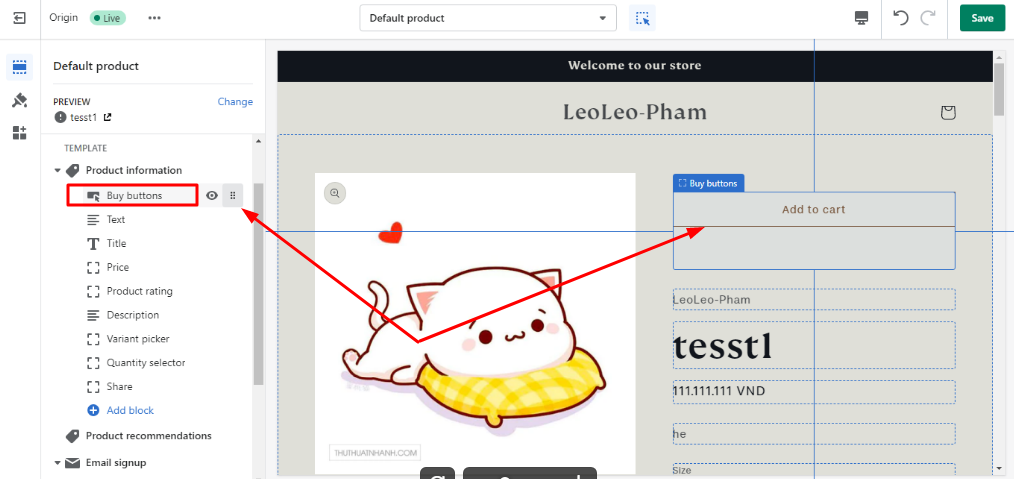Select the Price block
This screenshot has width=1014, height=479.
click(118, 268)
